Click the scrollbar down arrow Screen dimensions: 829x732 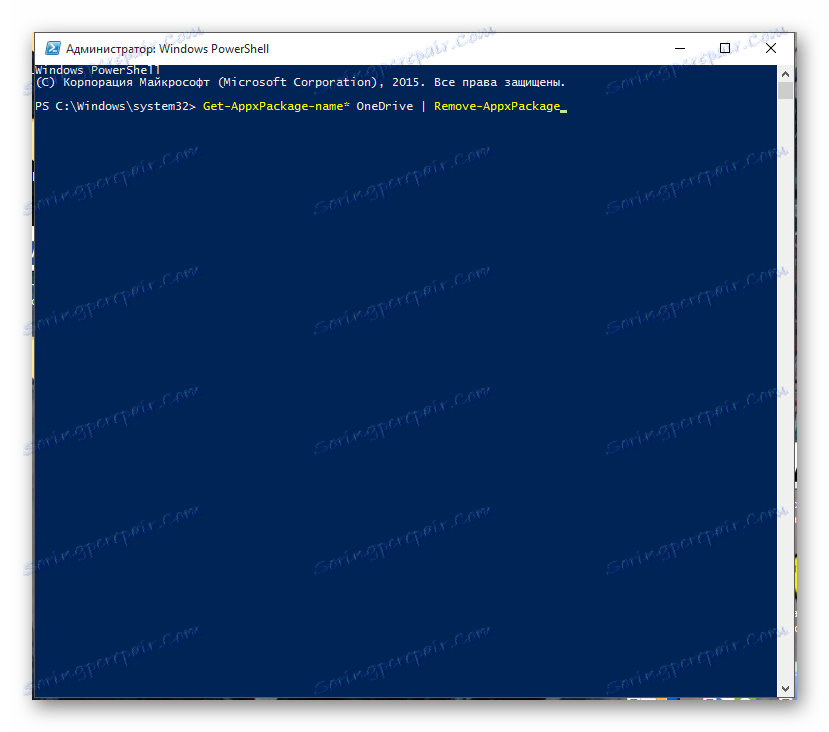point(785,689)
